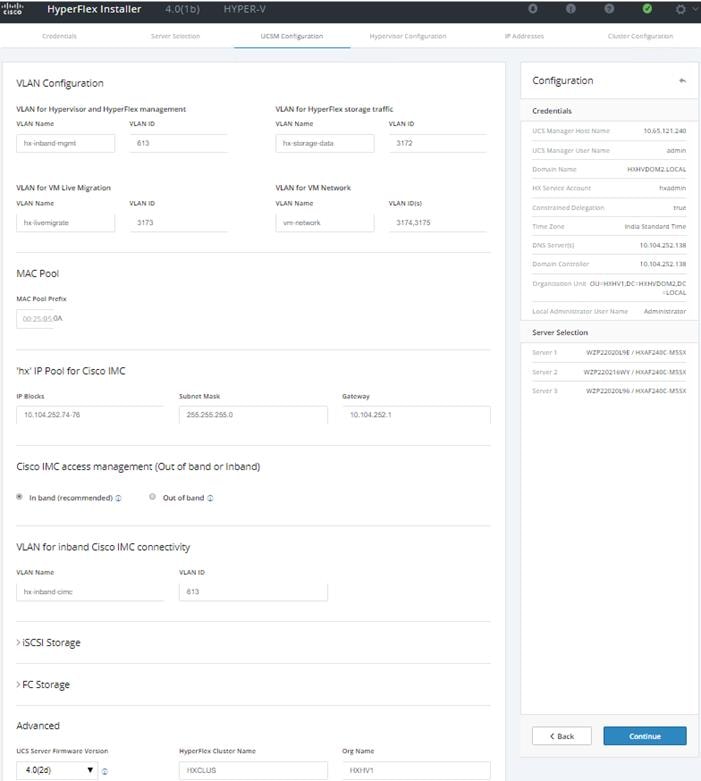This screenshot has width=701, height=781.
Task: Edit inband CIMC VLAN Name hx-inband-cimc field
Action: coord(90,592)
